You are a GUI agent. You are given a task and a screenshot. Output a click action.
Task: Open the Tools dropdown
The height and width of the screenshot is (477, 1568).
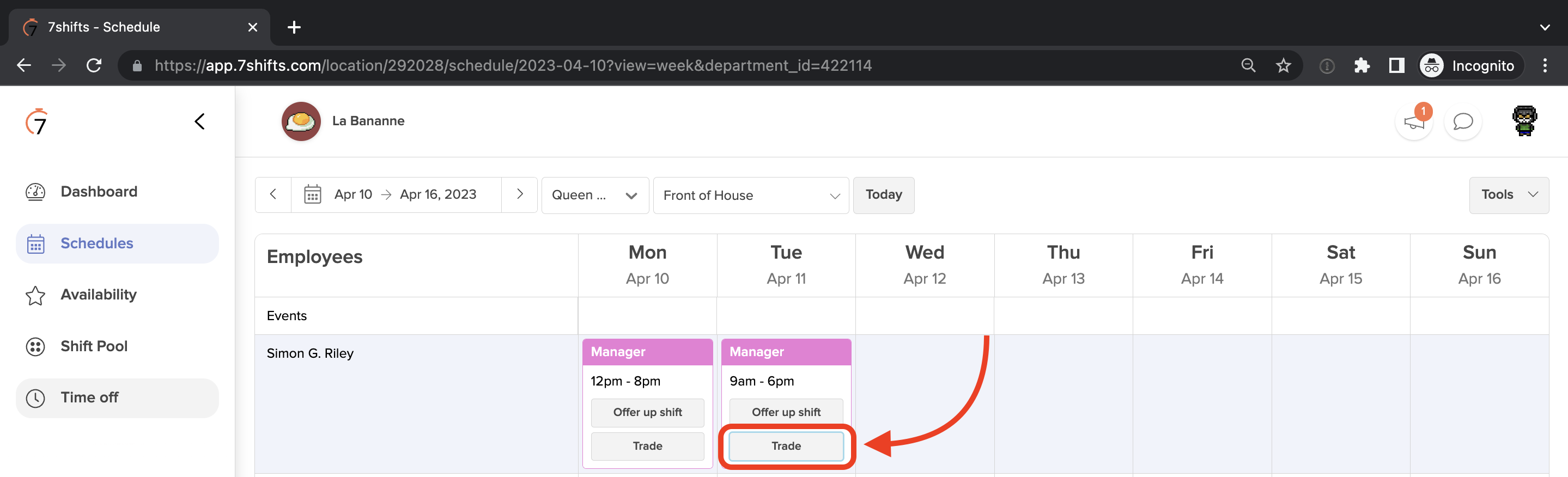1509,195
